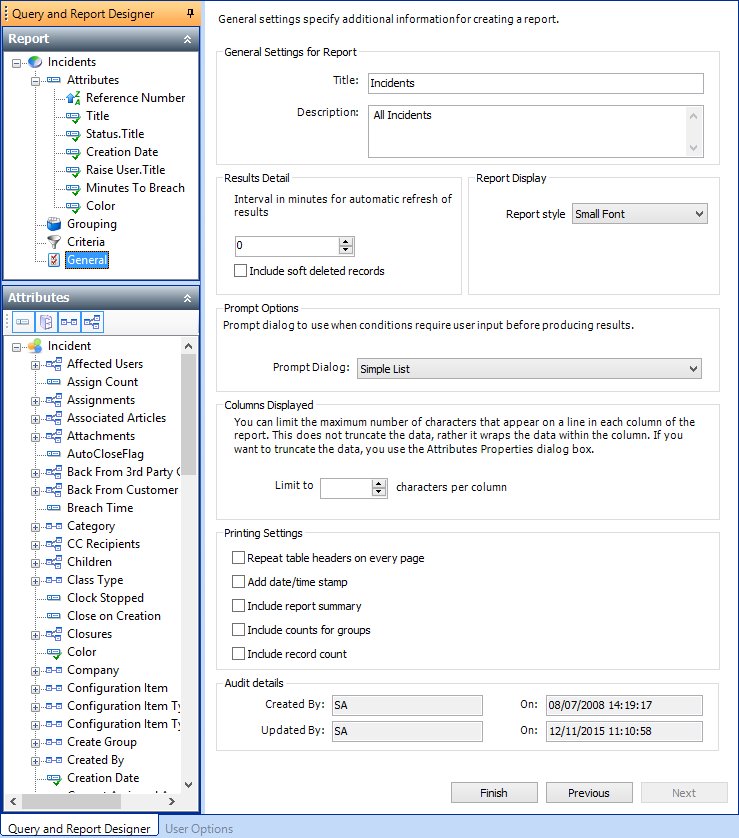Screen dimensions: 739x838
Task: Click the Reference Number sort icon
Action: (73, 98)
